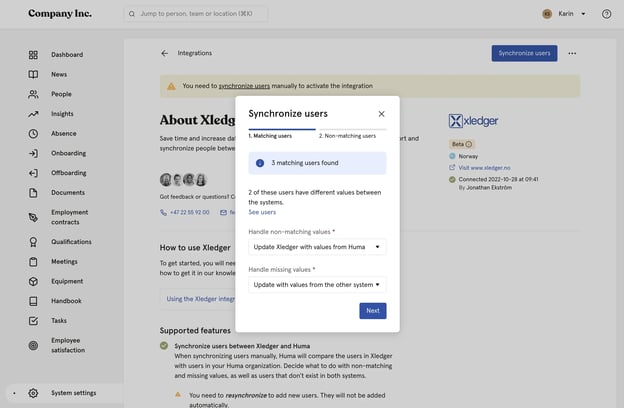Open Visit www.xledger.no link

(484, 168)
